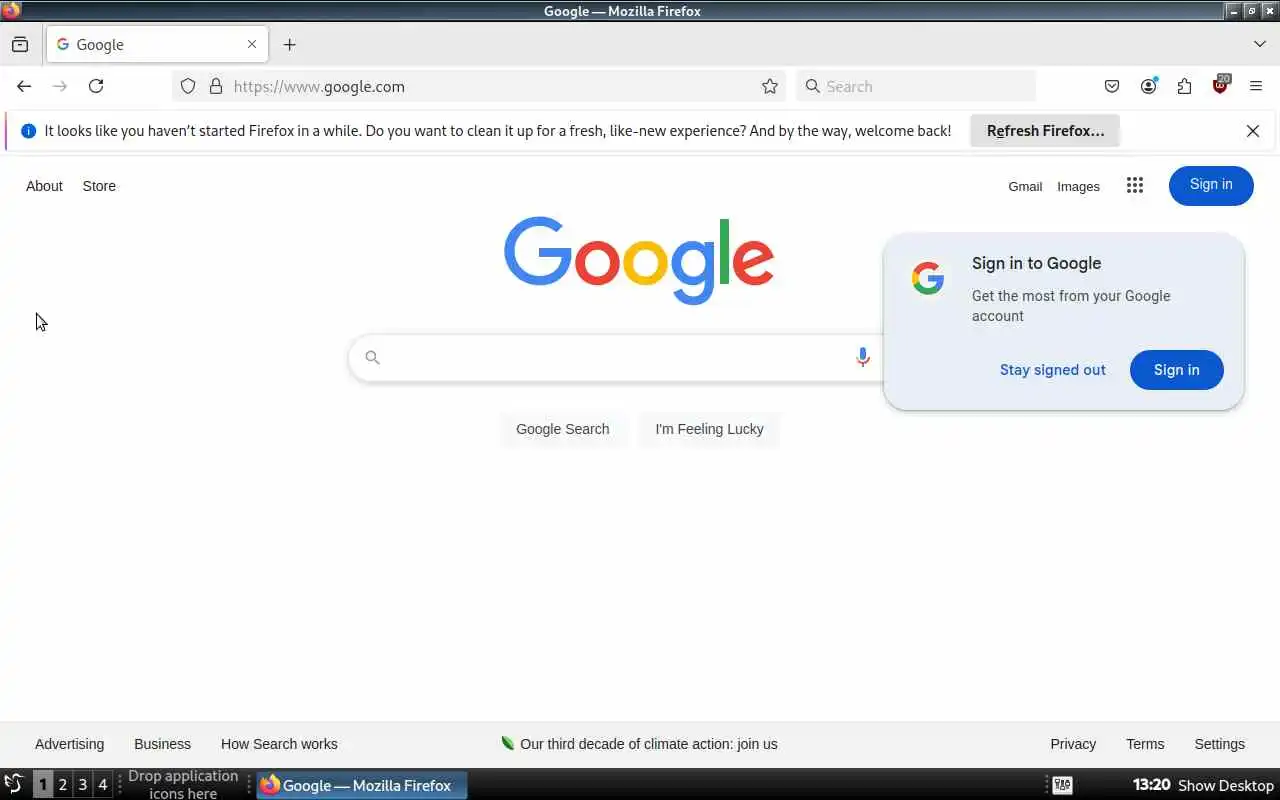Go forward one page
The width and height of the screenshot is (1280, 800).
pyautogui.click(x=60, y=86)
